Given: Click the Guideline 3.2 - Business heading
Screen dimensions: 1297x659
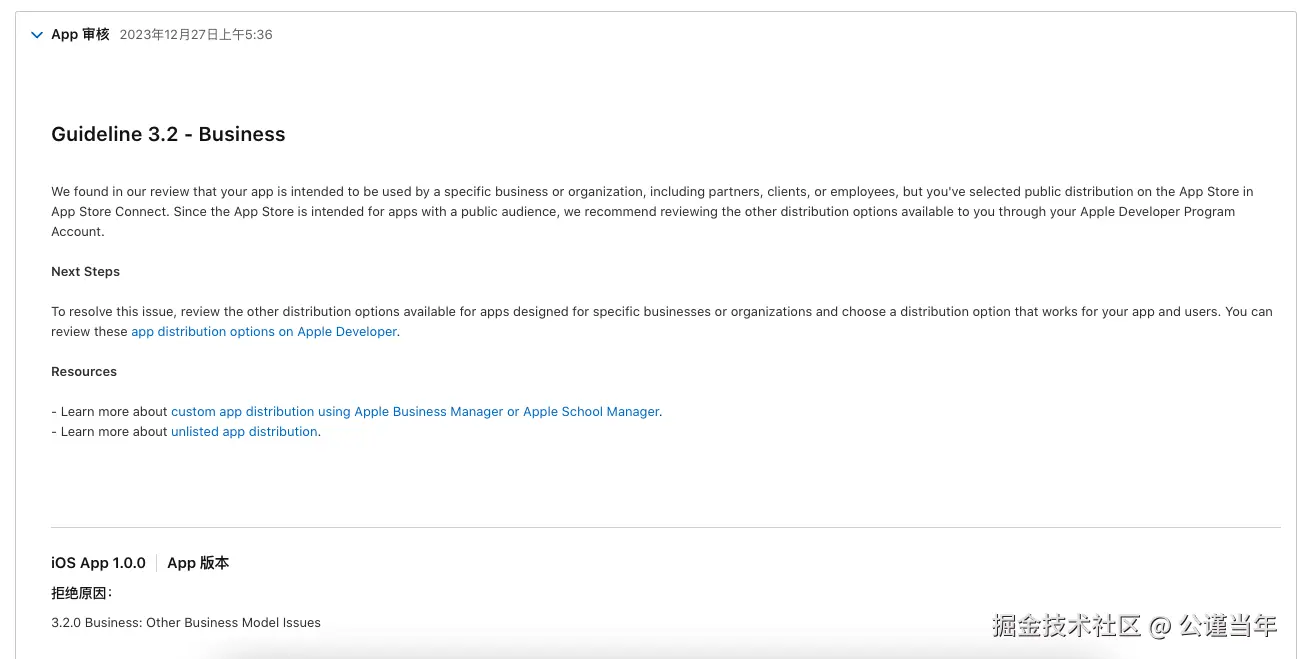Looking at the screenshot, I should coord(168,134).
